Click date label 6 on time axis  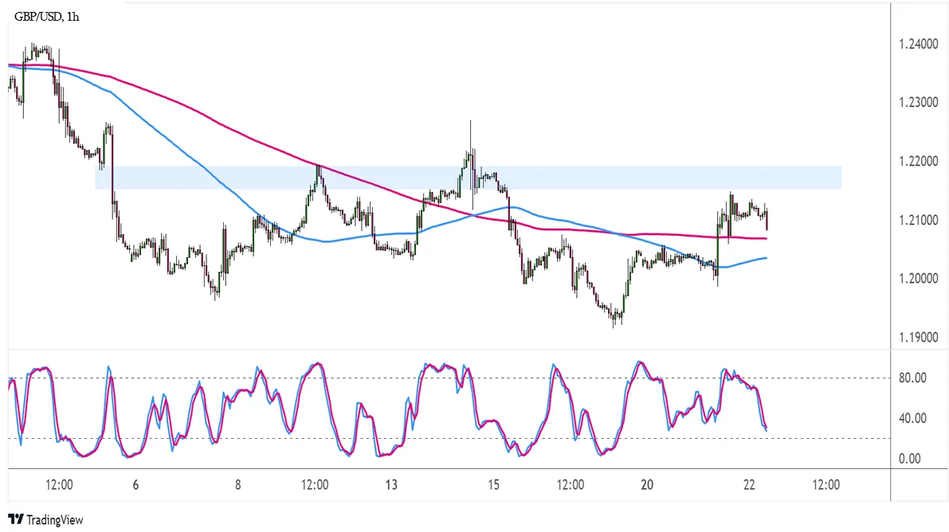coord(134,485)
